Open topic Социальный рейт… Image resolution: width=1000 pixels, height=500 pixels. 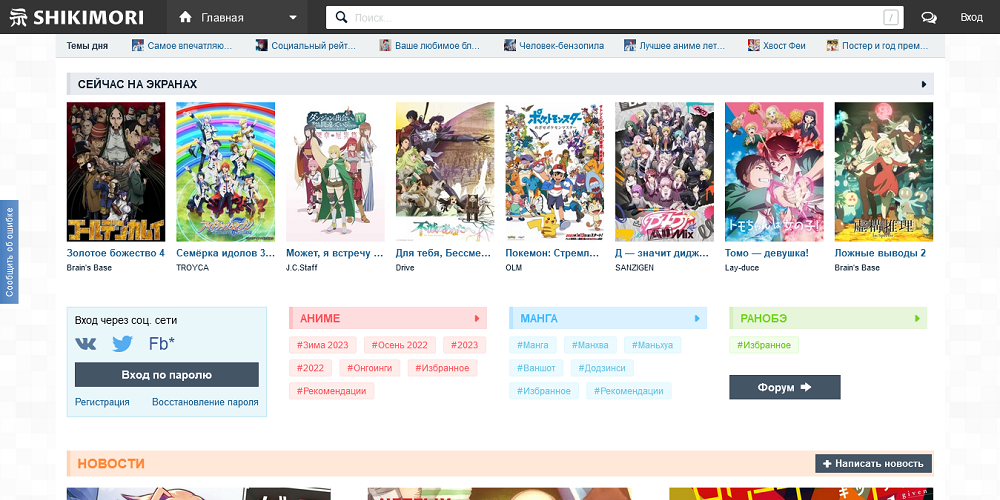point(313,45)
